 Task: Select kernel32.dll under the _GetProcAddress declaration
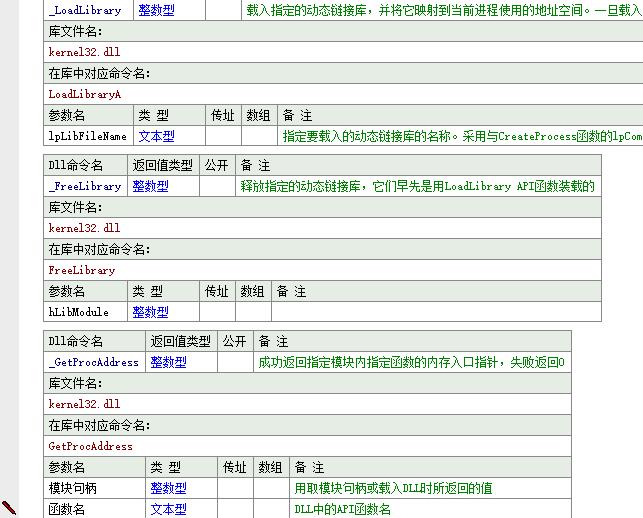click(84, 404)
